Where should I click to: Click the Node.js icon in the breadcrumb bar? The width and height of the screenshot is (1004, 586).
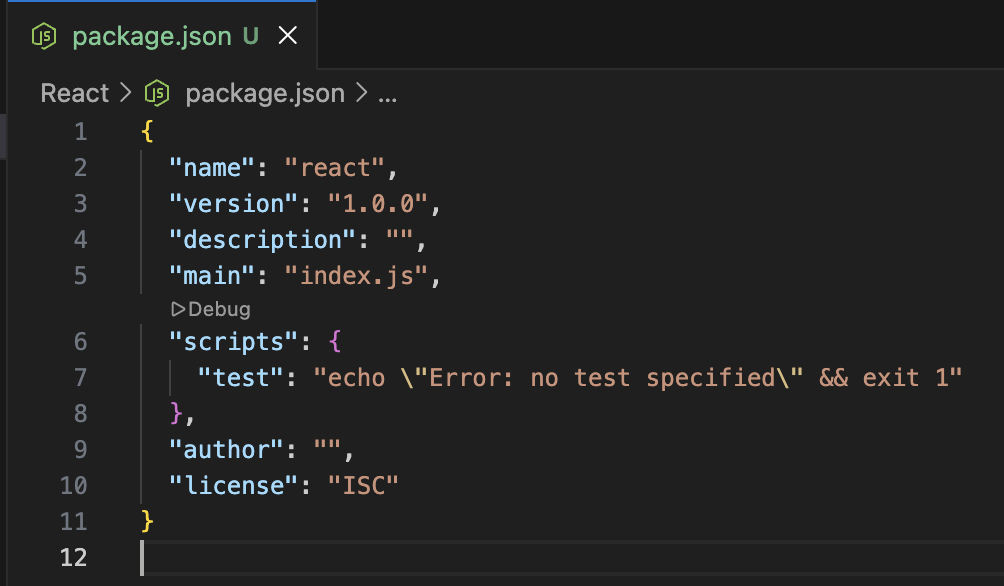157,94
